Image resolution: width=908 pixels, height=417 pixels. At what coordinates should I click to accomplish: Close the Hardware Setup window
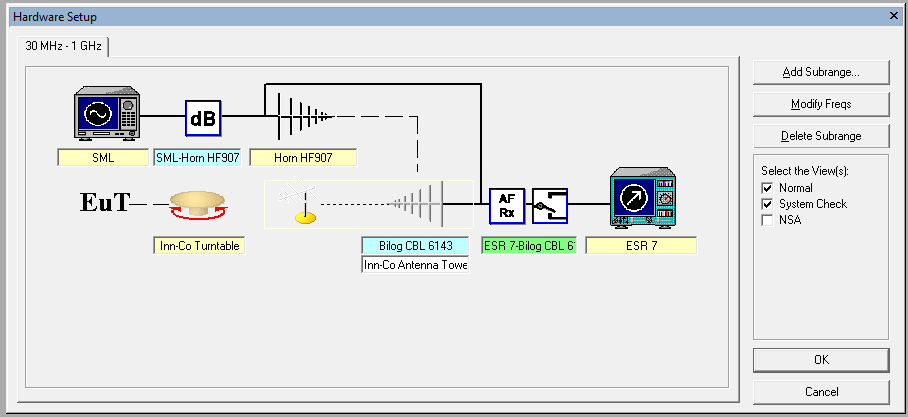[x=894, y=17]
